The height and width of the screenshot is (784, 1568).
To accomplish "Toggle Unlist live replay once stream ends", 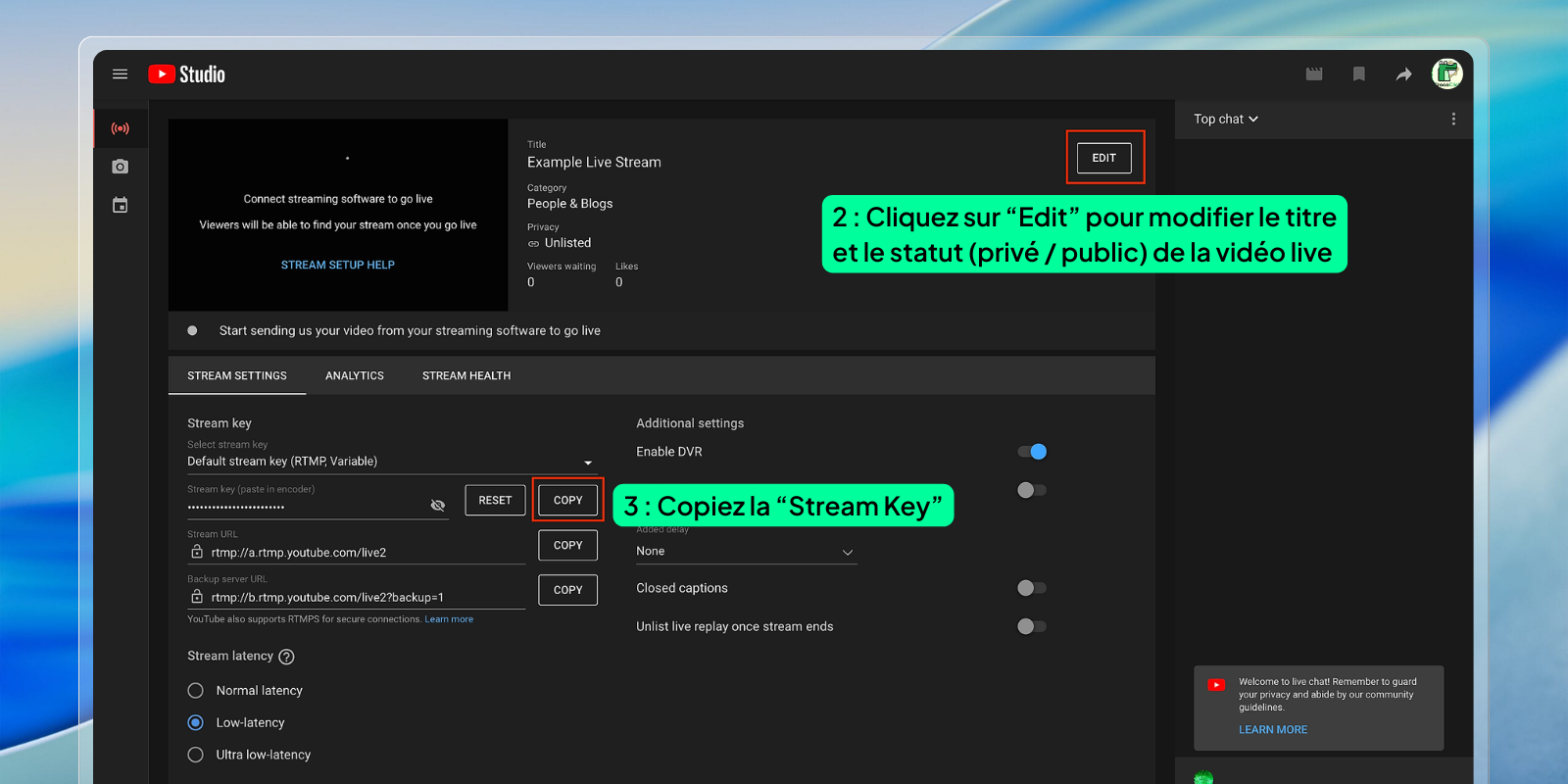I will click(1032, 626).
